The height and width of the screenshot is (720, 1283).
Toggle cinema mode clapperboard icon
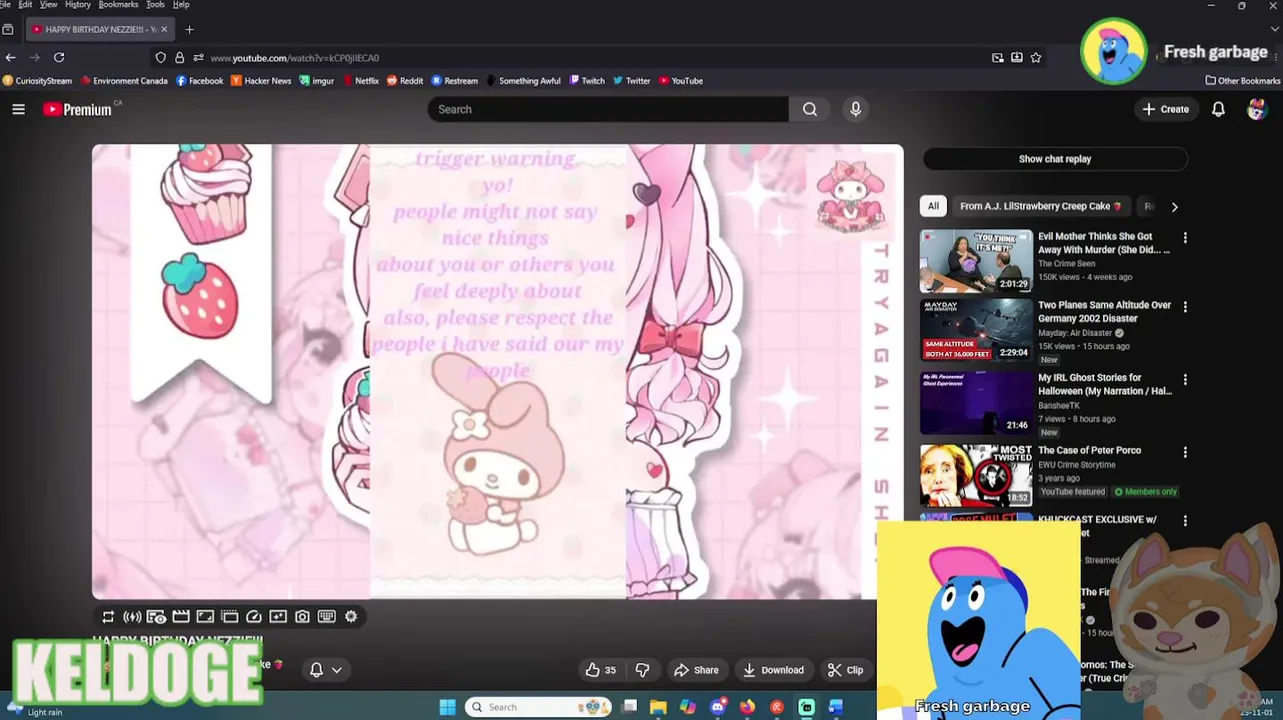[x=181, y=617]
